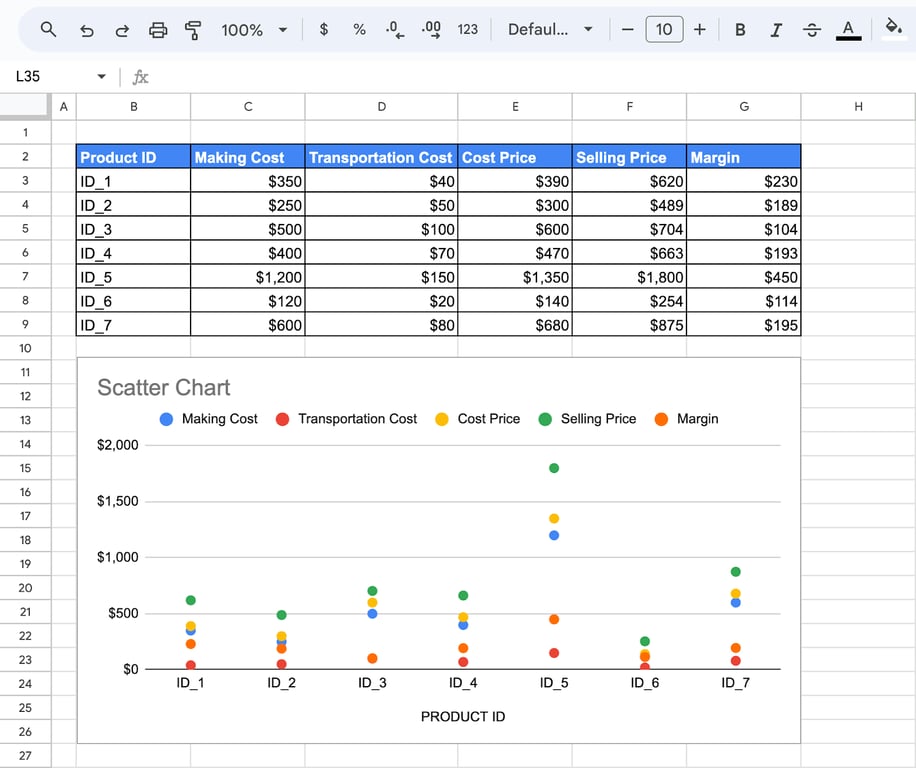Undo the last action
The width and height of the screenshot is (916, 768).
pyautogui.click(x=86, y=30)
